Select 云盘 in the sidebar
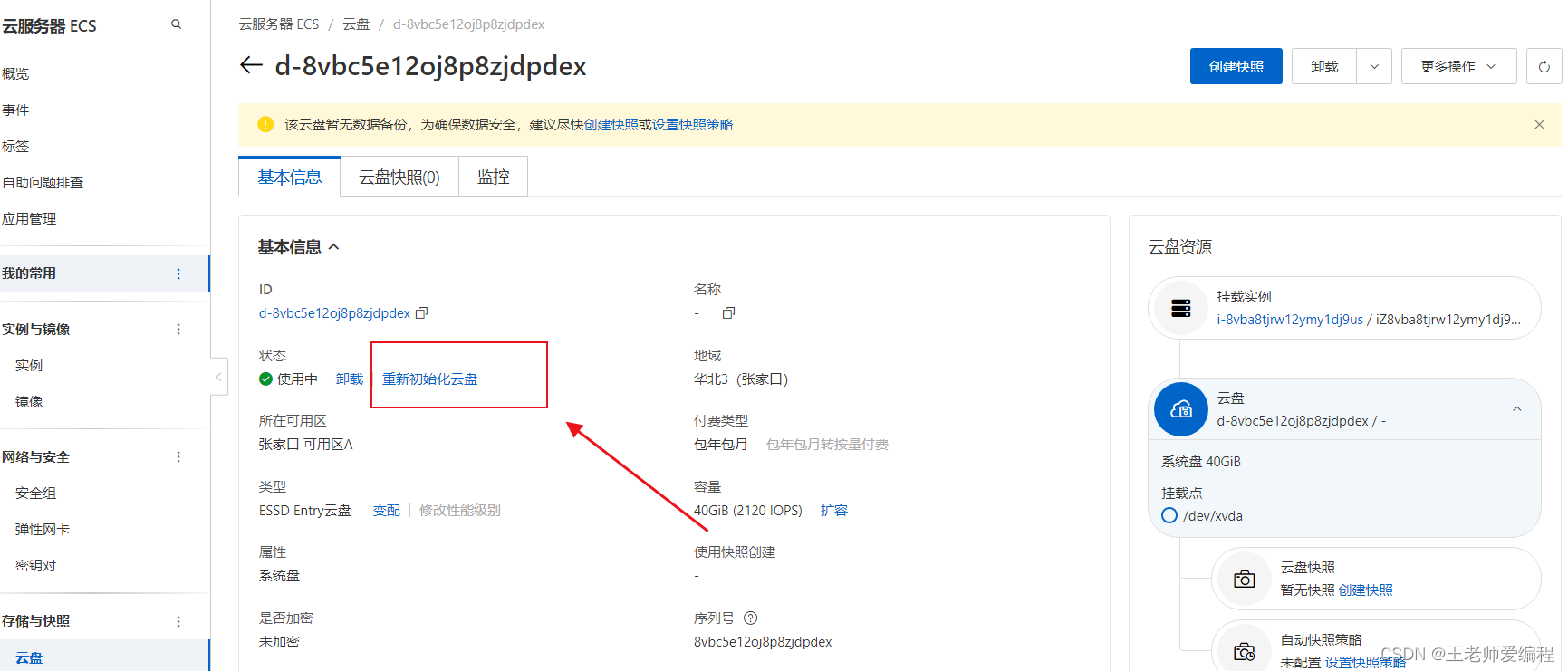Viewport: 1568px width, 671px height. [x=29, y=658]
